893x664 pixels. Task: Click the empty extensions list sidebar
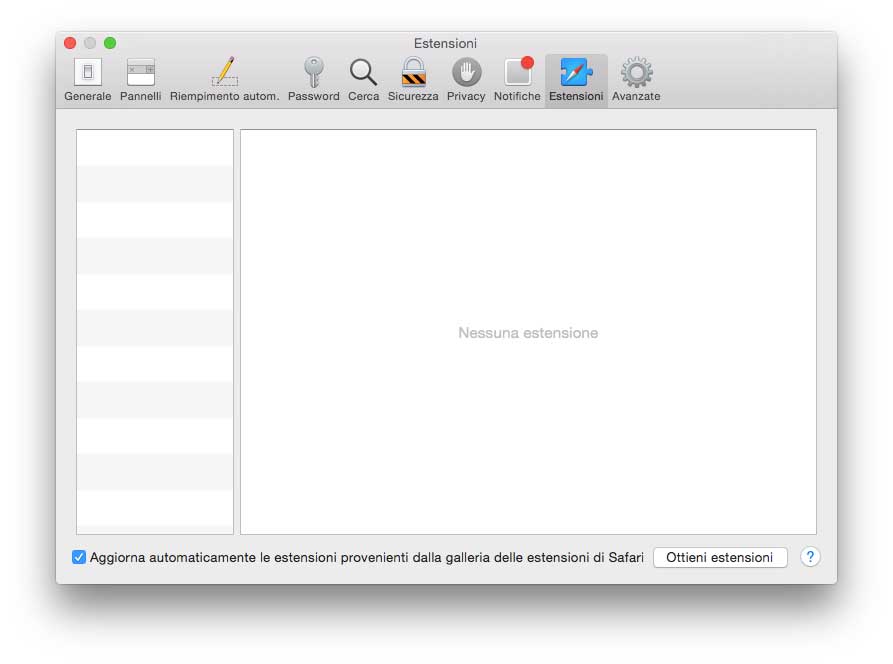[x=155, y=331]
